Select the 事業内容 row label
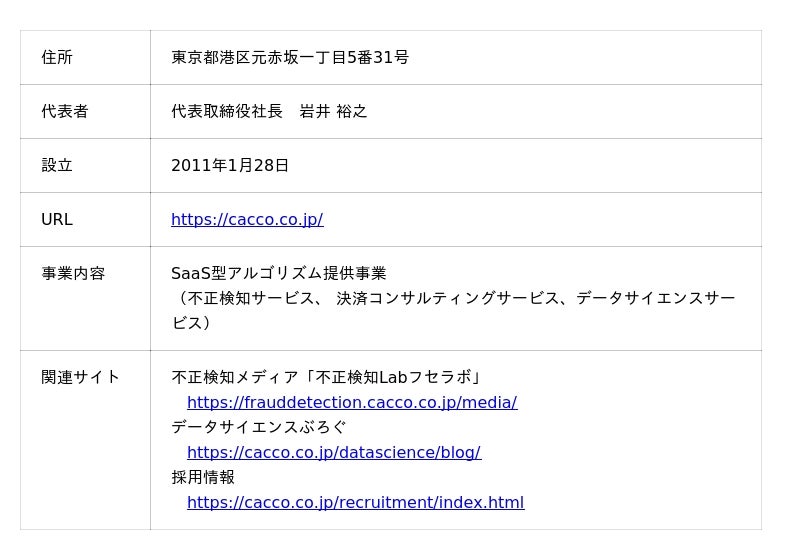Screen dimensions: 800x560 tap(73, 274)
